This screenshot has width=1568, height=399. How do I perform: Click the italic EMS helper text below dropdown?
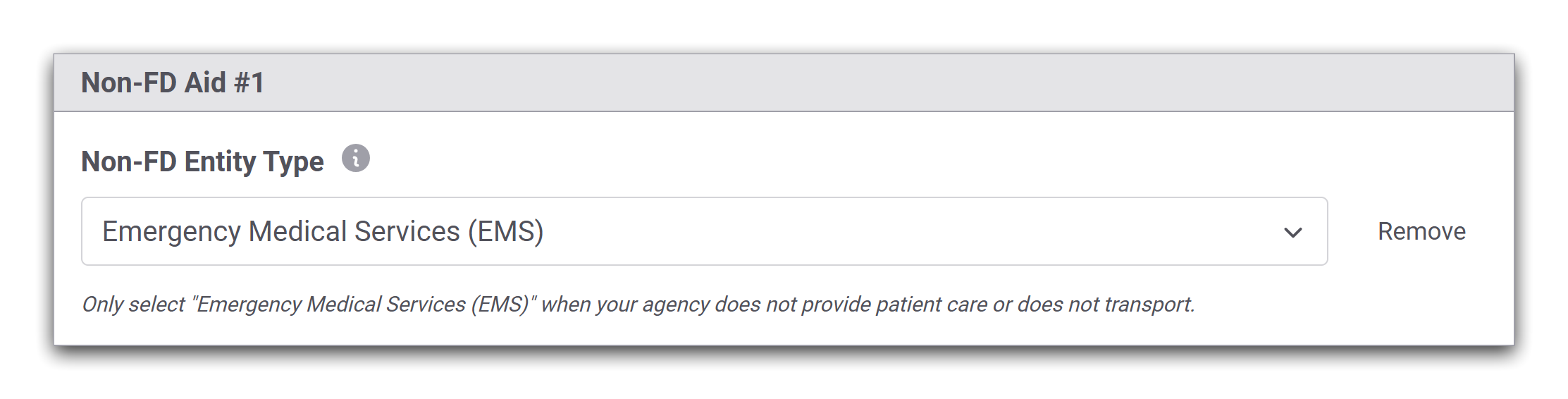click(x=638, y=305)
